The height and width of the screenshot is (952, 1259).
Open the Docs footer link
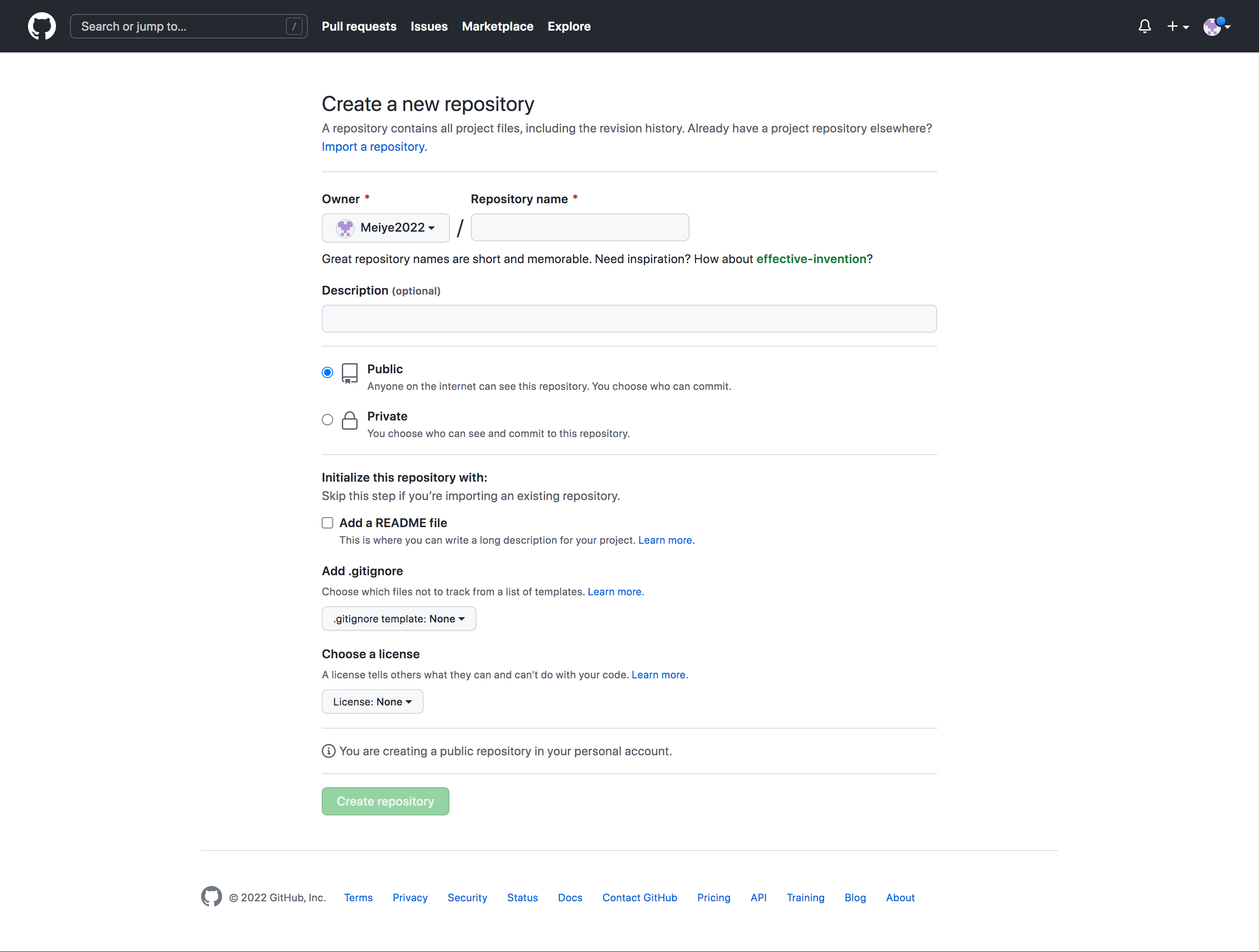click(570, 897)
